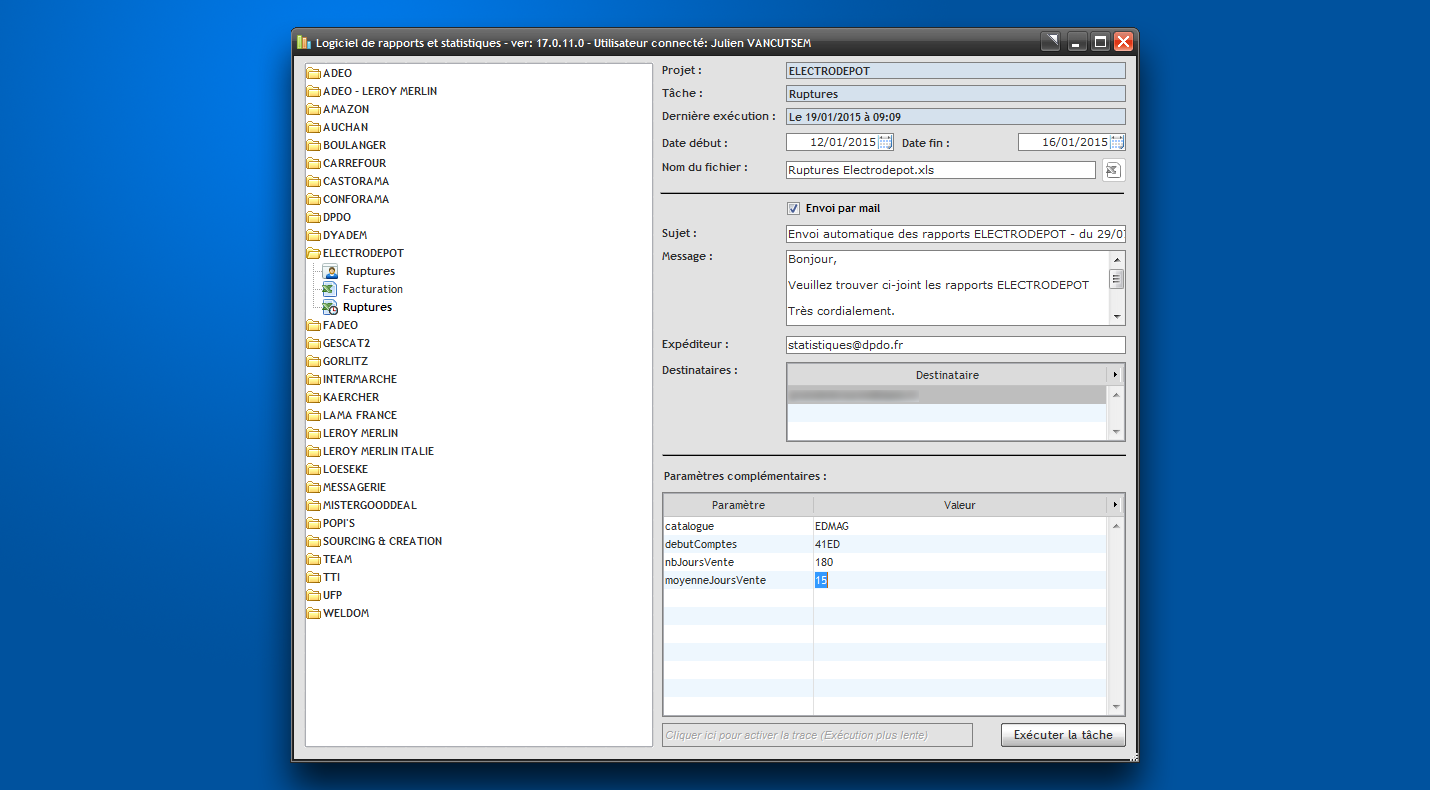Click the Exécuter la tâche button
1430x790 pixels.
[1063, 735]
